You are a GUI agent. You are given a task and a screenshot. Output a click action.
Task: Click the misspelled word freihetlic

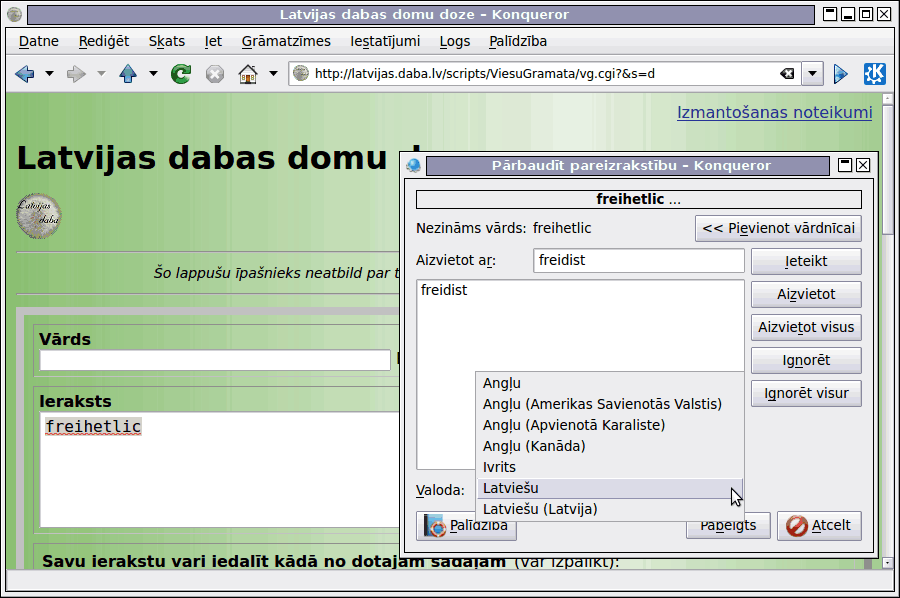93,427
